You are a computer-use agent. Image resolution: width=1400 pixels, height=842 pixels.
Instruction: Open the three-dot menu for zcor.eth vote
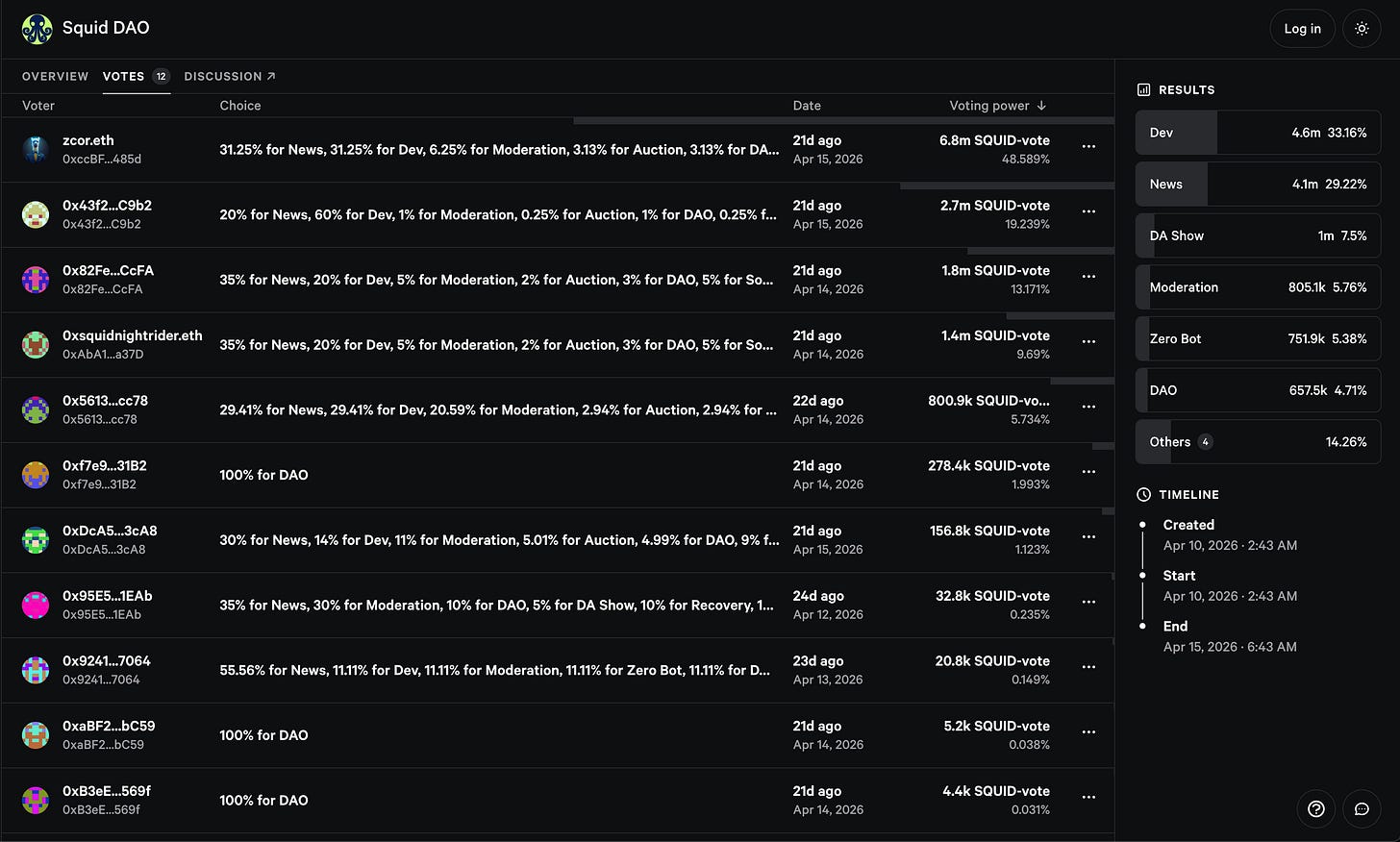tap(1088, 147)
